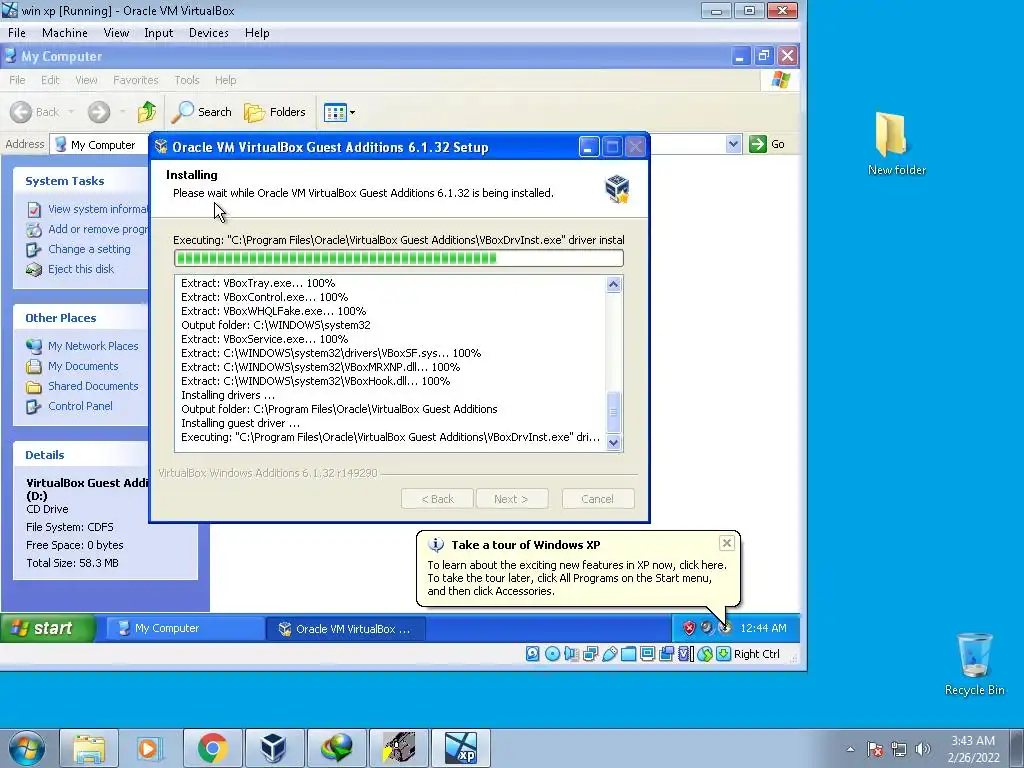Open Windows Media Player from host taskbar
This screenshot has height=768, width=1024.
point(148,748)
